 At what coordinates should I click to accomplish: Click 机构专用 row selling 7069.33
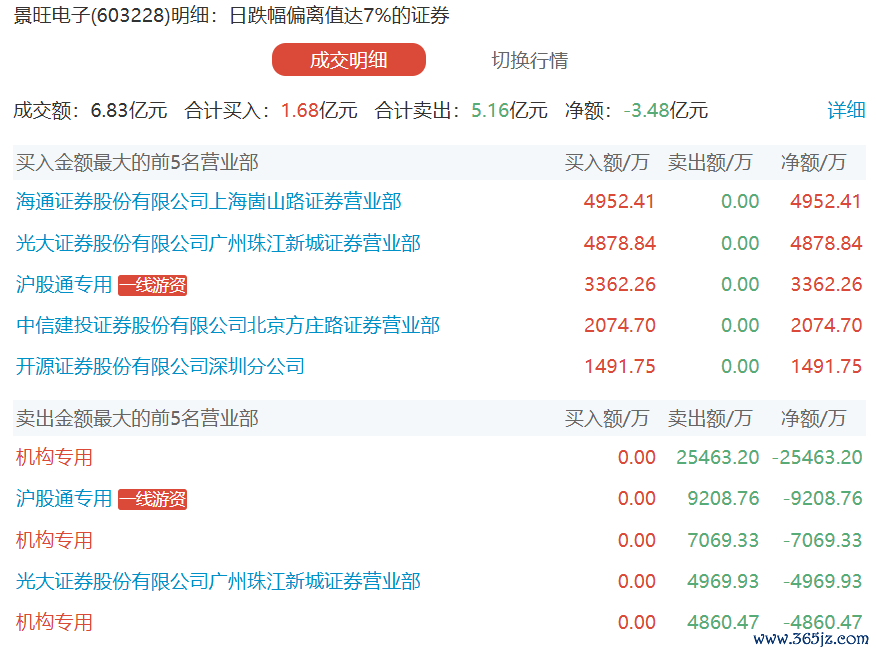[x=54, y=540]
